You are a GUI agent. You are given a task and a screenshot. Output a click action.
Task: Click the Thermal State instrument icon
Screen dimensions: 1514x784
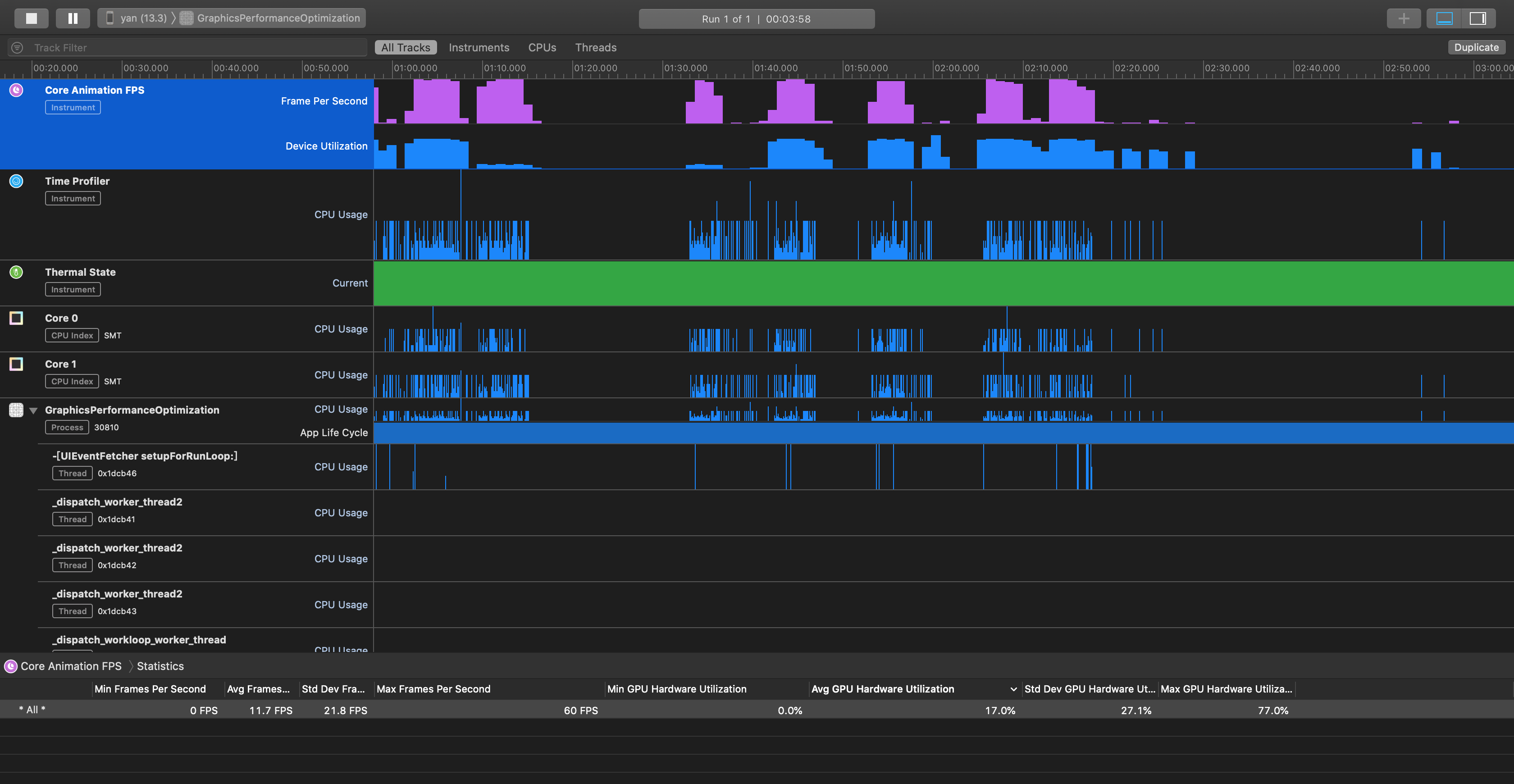17,272
